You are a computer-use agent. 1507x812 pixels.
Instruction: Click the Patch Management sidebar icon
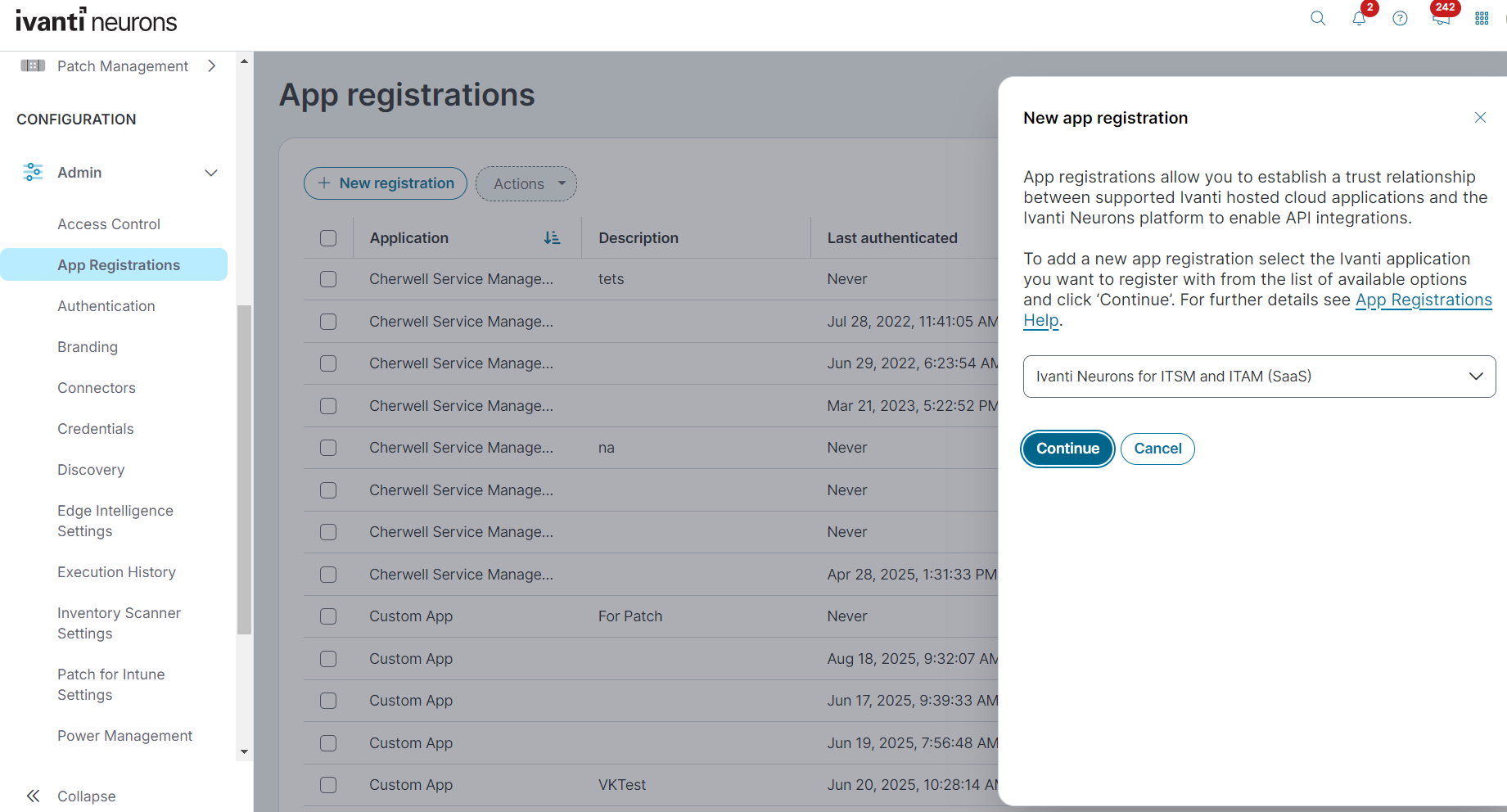pos(33,65)
